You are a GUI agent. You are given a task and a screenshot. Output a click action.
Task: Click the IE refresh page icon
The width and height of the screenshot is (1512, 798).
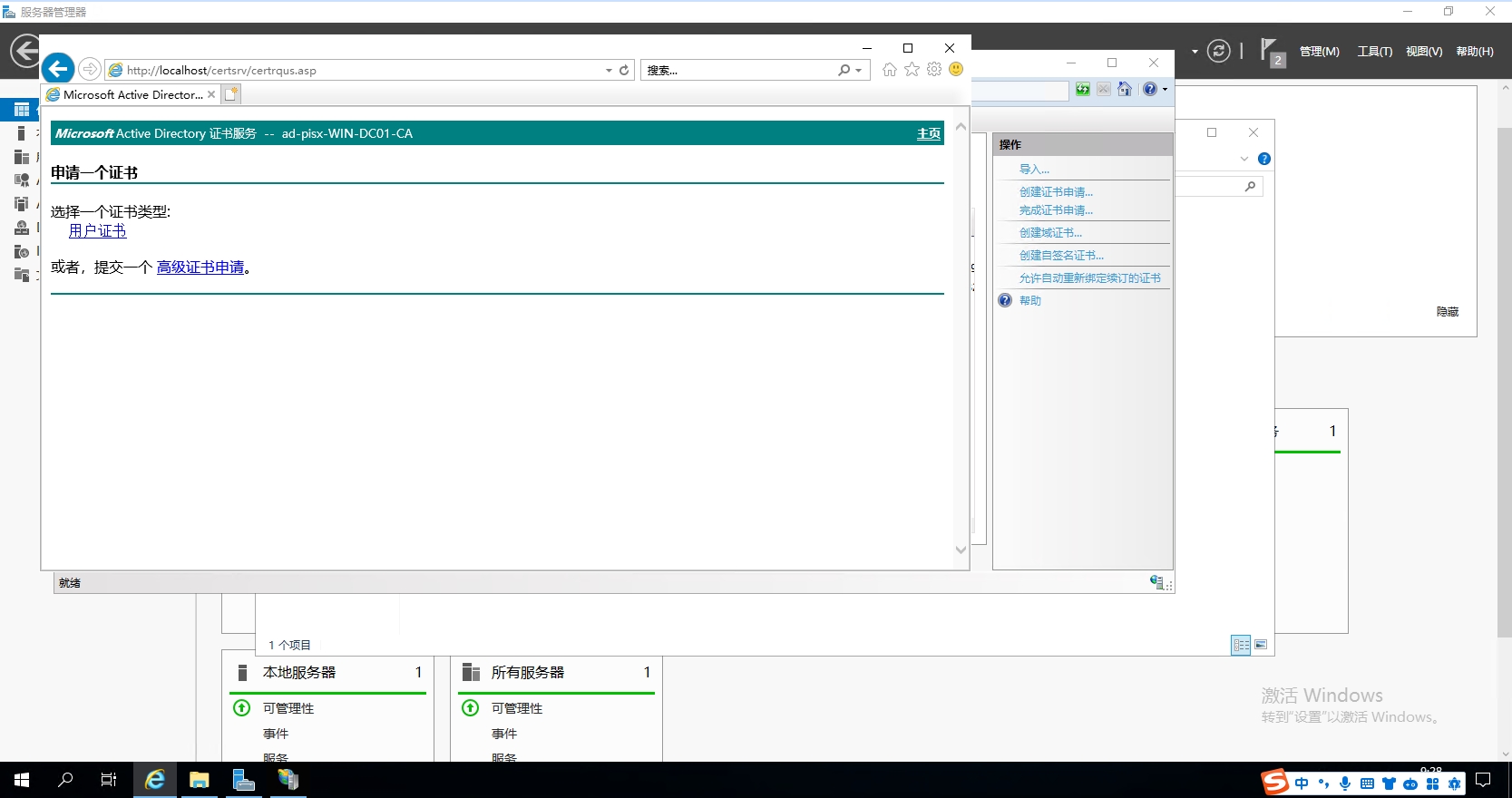(624, 70)
